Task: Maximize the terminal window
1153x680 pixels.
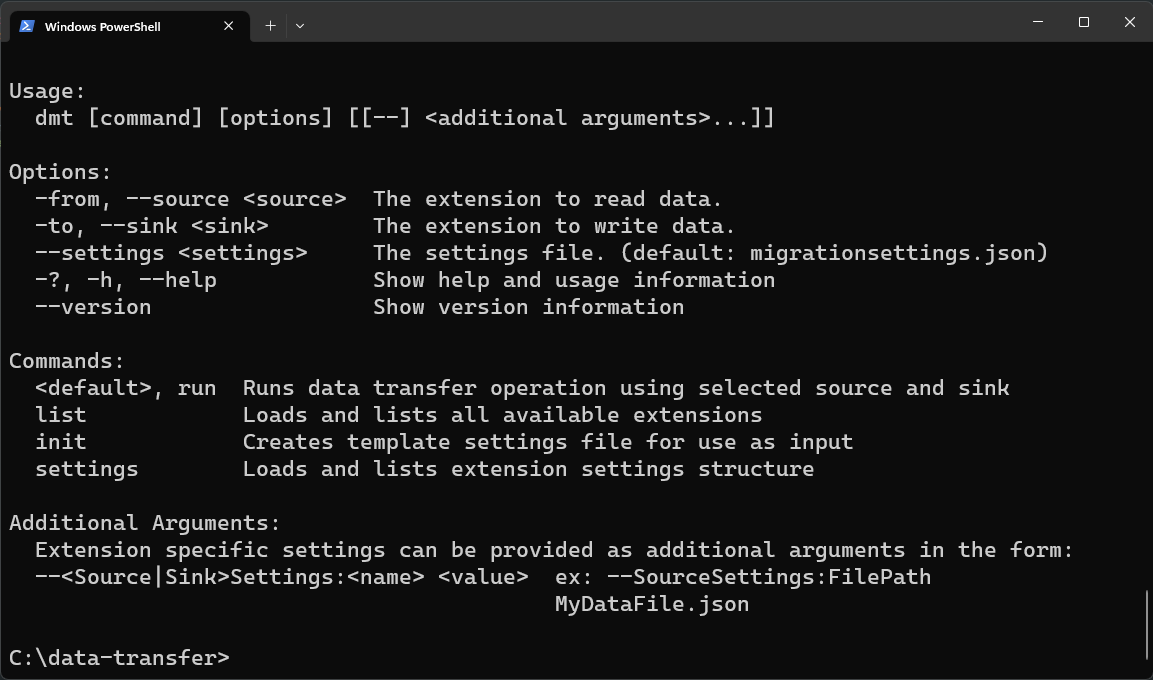Action: tap(1083, 22)
